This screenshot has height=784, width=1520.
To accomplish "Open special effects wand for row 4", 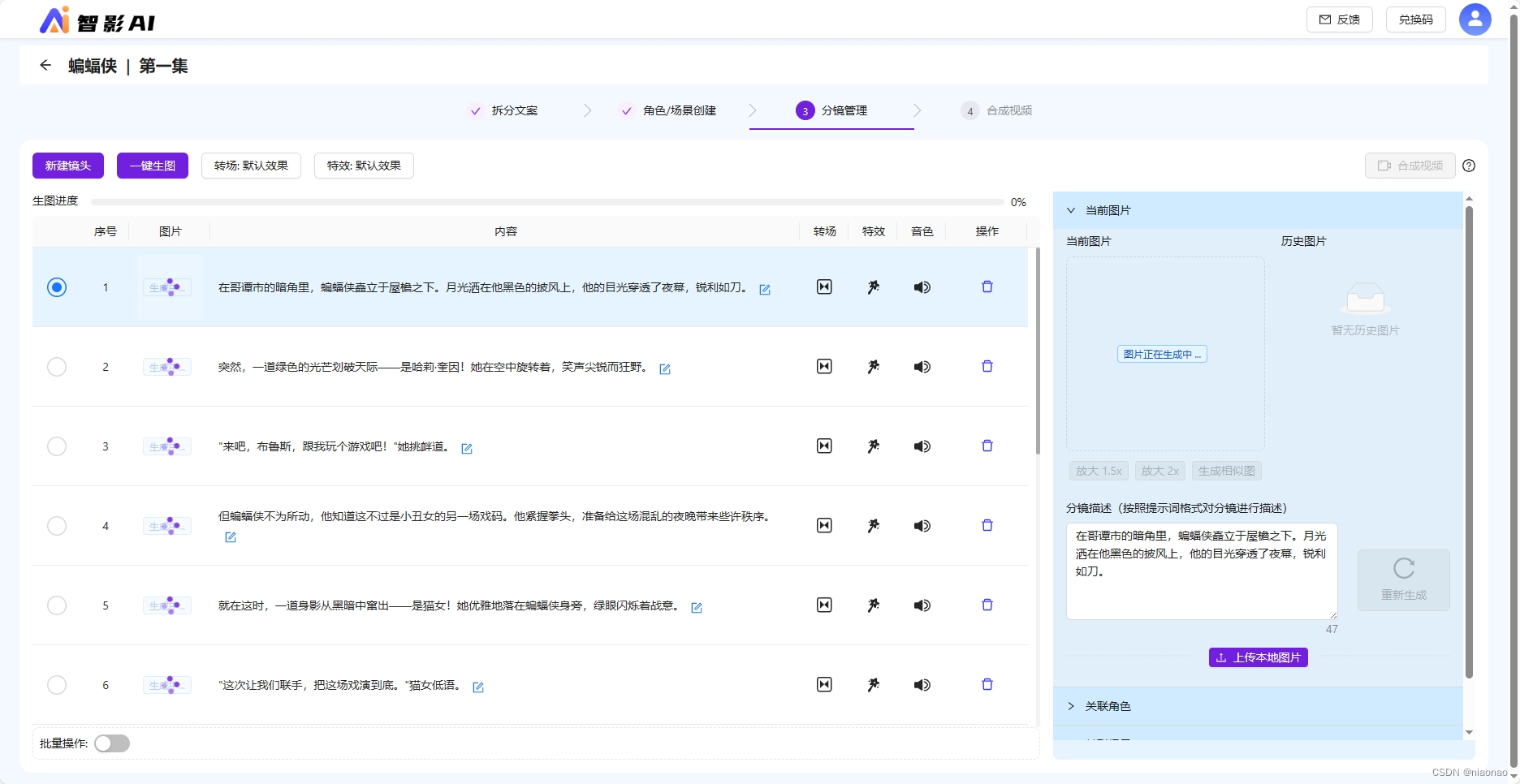I will point(873,525).
